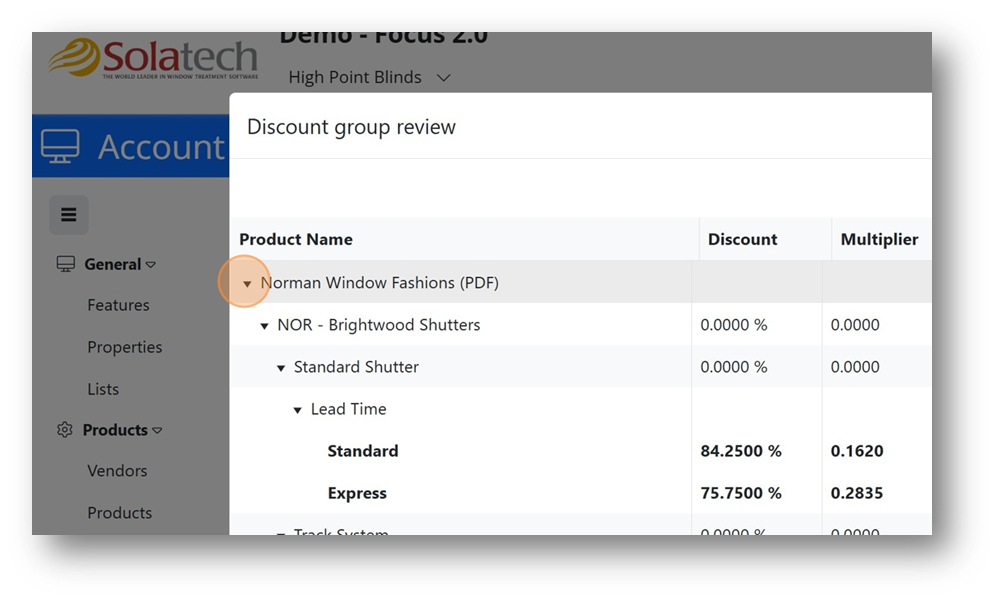Open Vendors in the sidebar
997x600 pixels.
(117, 470)
